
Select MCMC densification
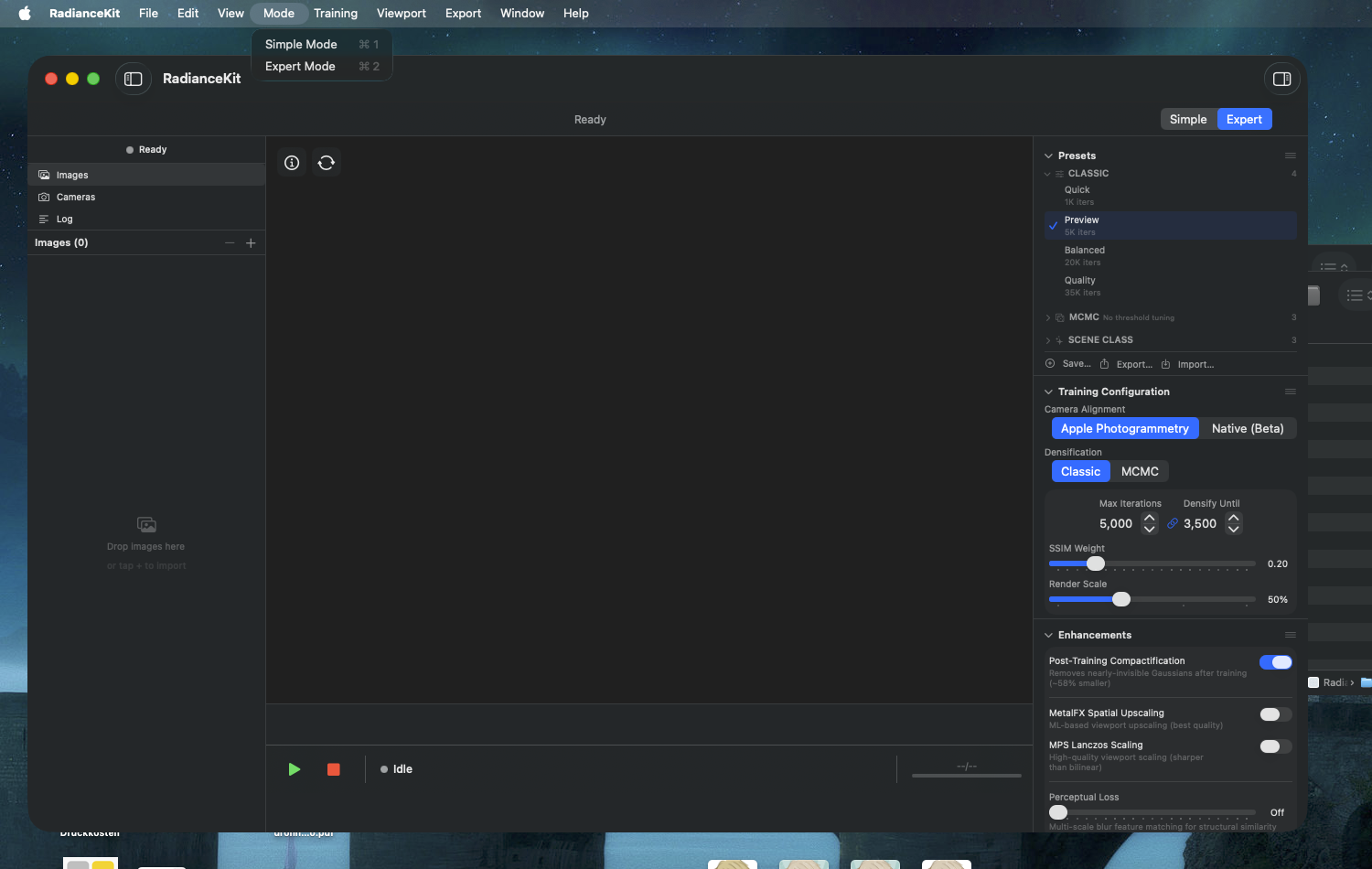pos(1140,471)
